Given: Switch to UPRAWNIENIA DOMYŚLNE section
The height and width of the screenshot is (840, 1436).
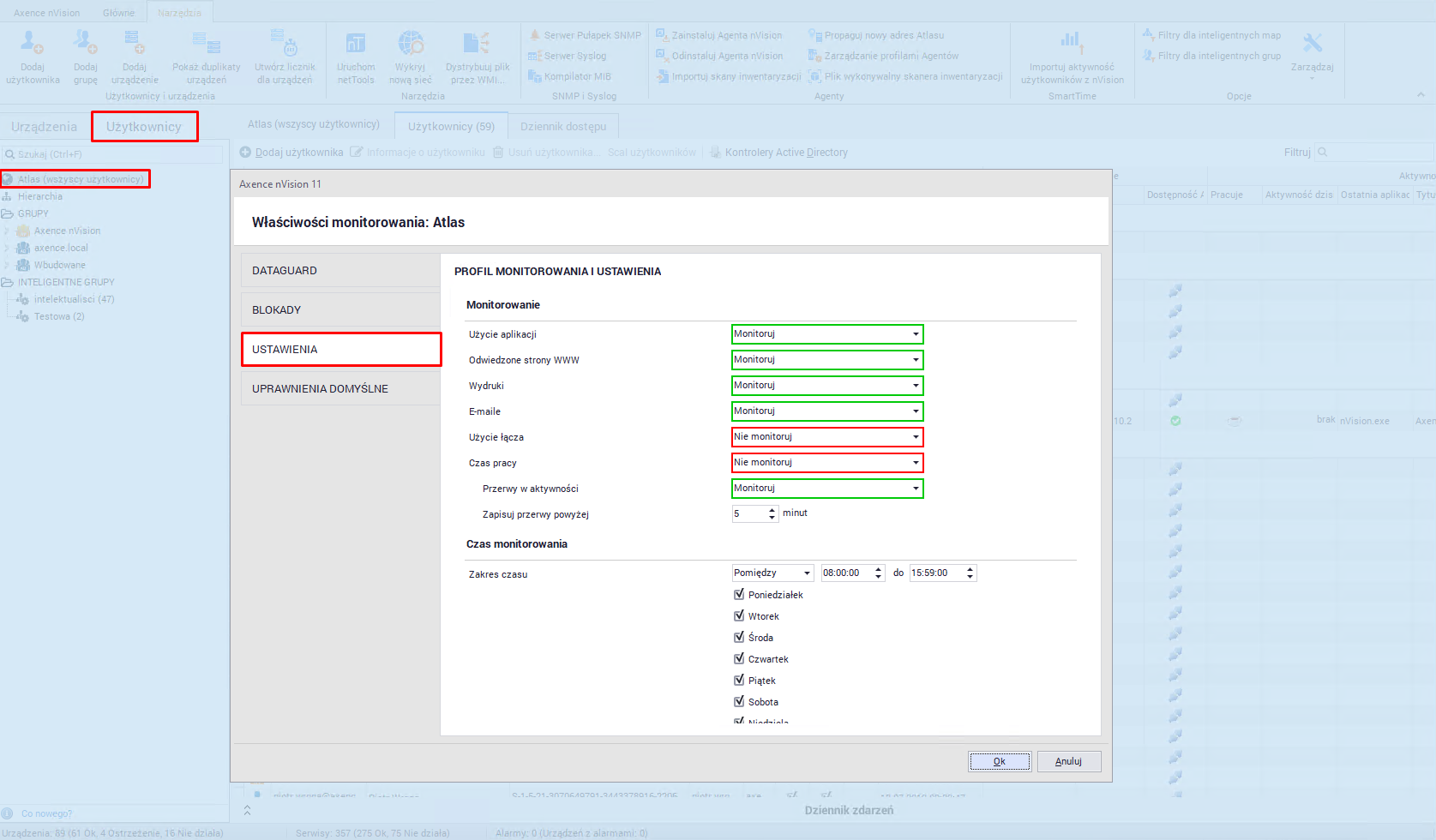Looking at the screenshot, I should (x=340, y=389).
